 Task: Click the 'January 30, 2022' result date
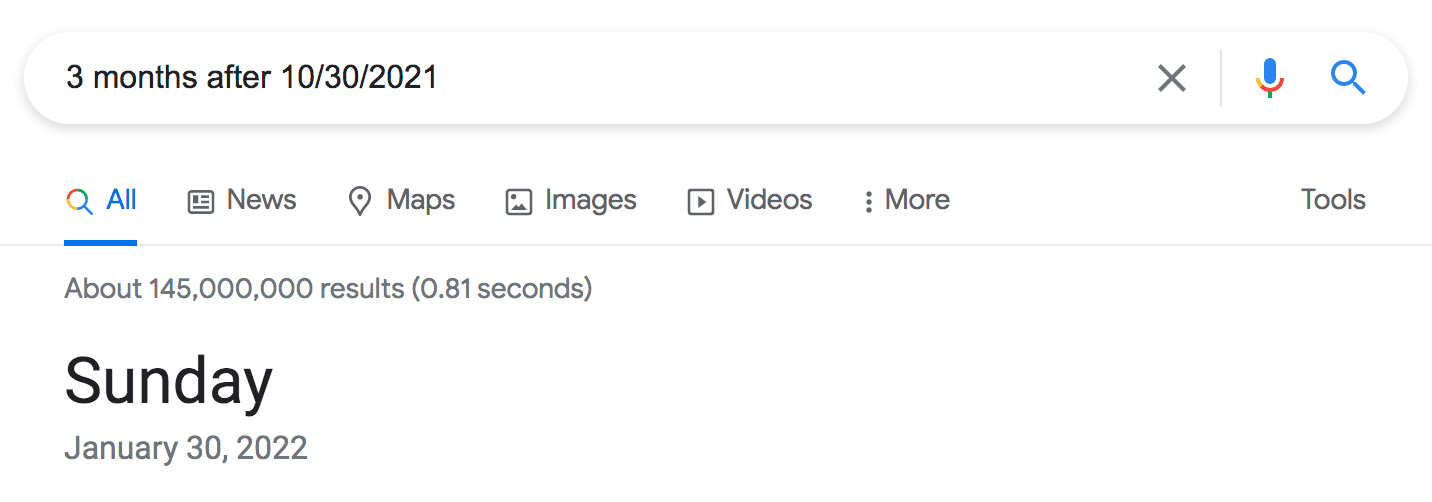pos(186,448)
